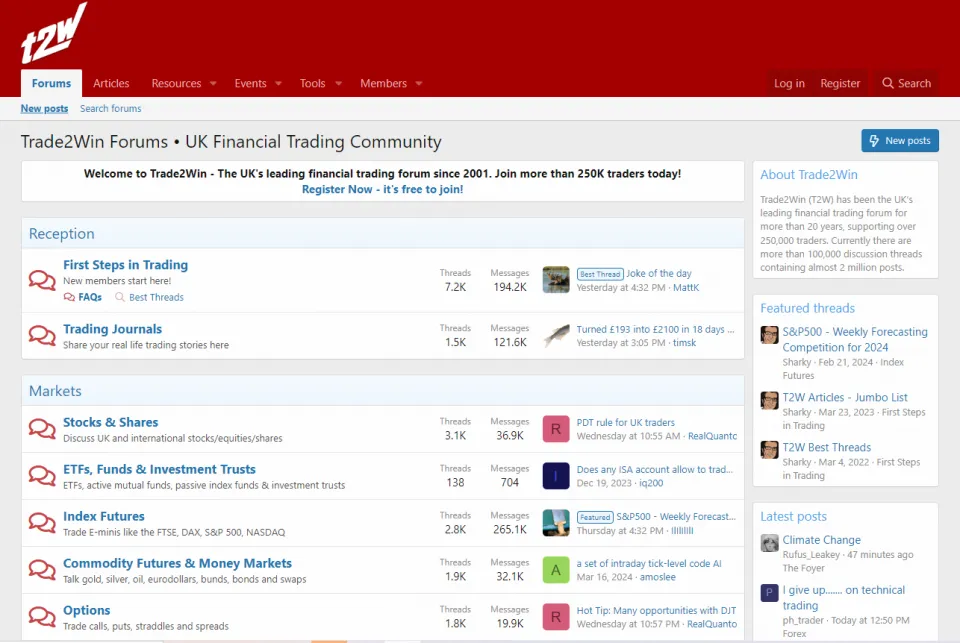Click the First Steps in Trading forum icon
Screen dimensions: 960x643
pyautogui.click(x=41, y=279)
